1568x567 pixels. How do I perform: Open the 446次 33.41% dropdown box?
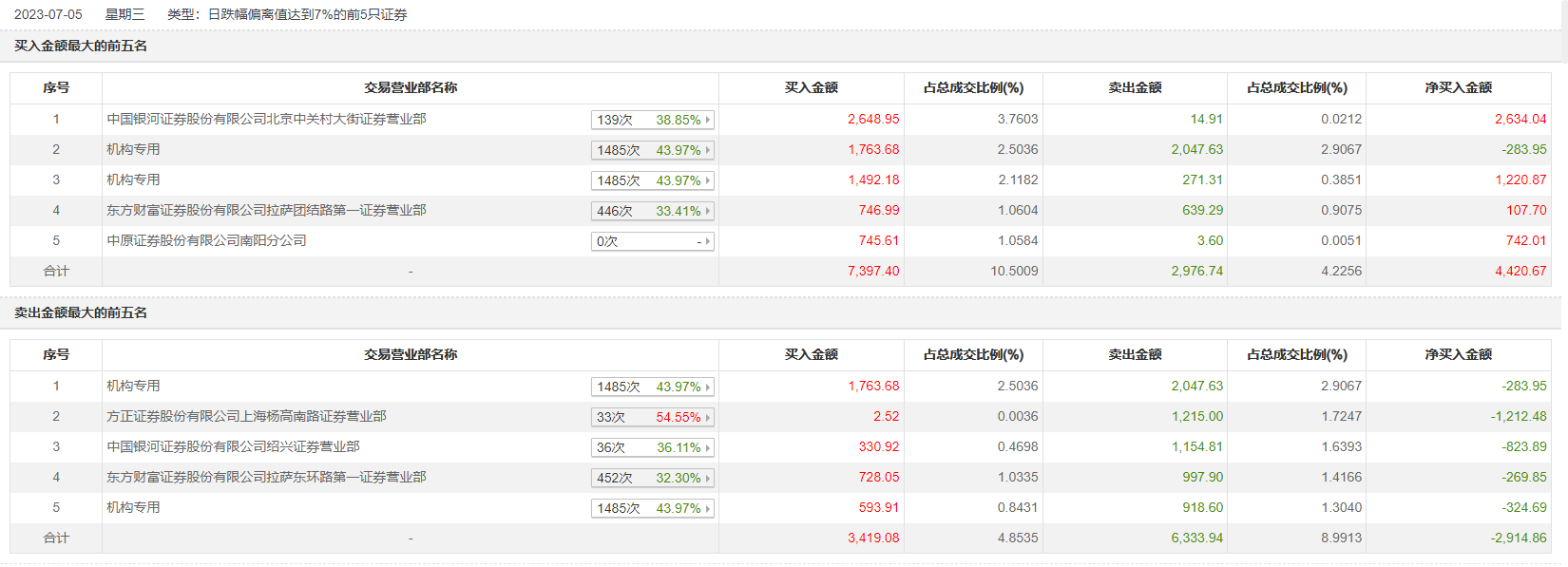pos(652,211)
